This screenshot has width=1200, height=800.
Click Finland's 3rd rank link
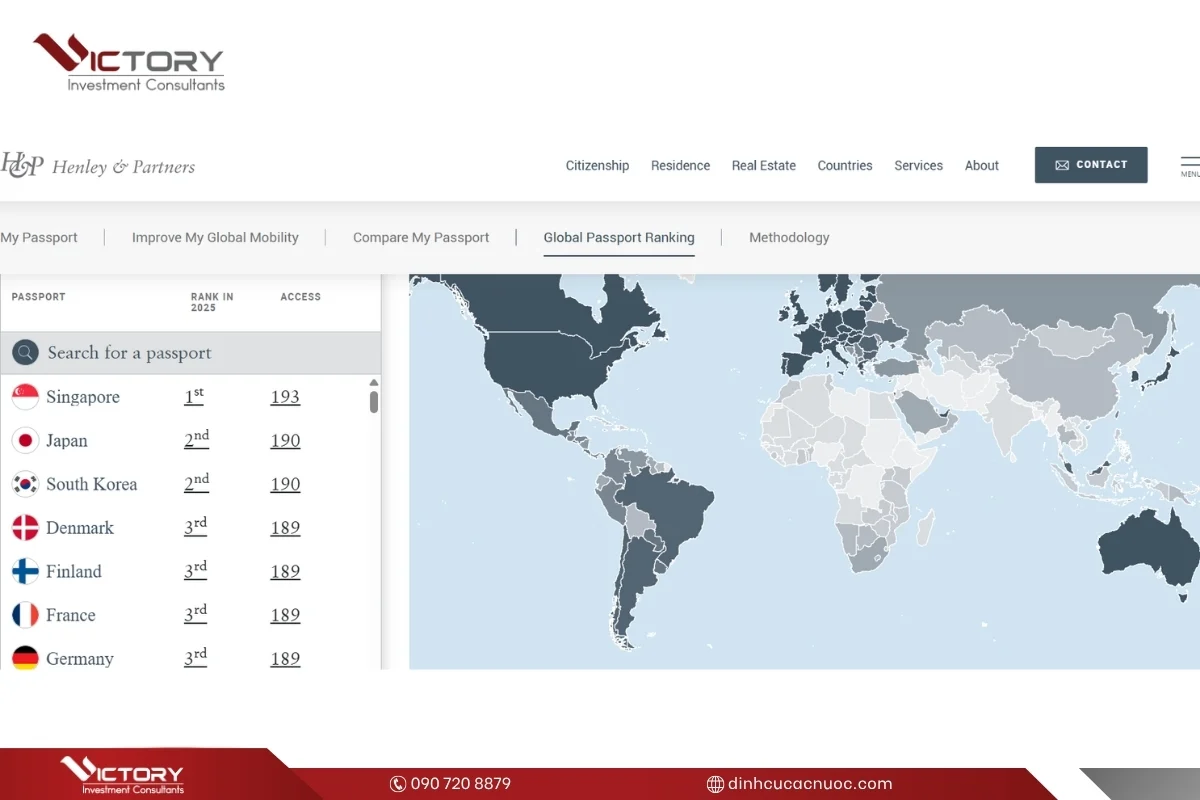point(196,571)
